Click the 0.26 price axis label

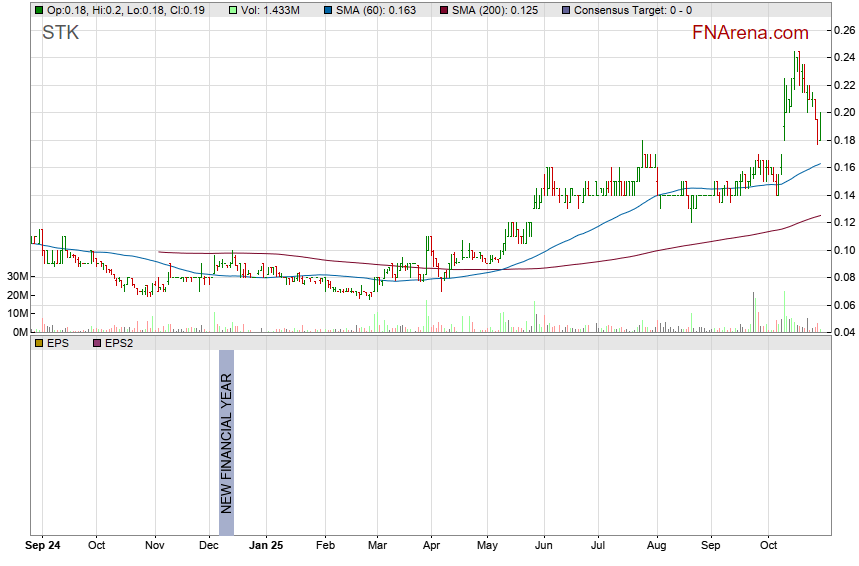844,31
